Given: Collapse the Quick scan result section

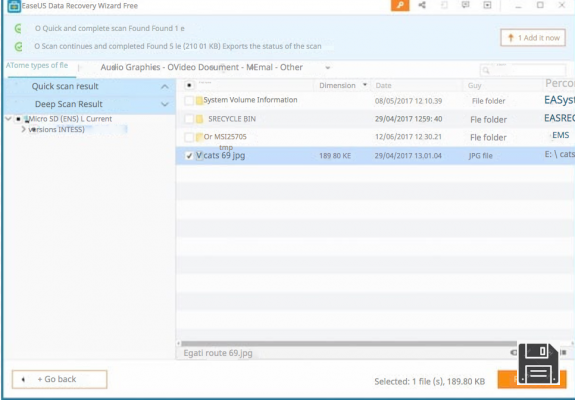Looking at the screenshot, I should coord(165,87).
